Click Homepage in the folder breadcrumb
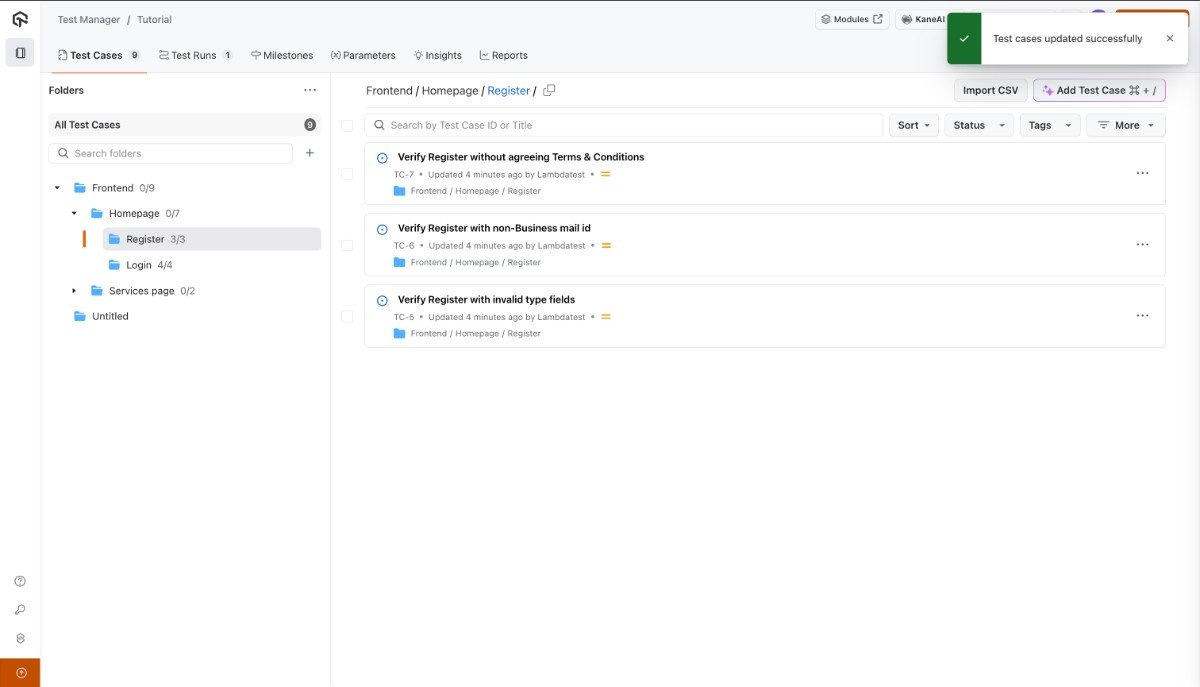This screenshot has width=1200, height=687. click(x=450, y=90)
